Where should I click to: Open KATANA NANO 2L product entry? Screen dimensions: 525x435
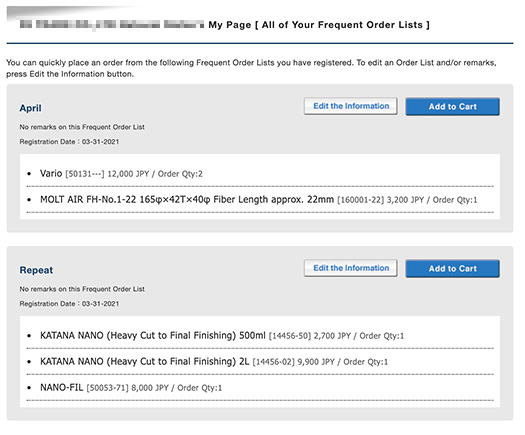point(145,362)
